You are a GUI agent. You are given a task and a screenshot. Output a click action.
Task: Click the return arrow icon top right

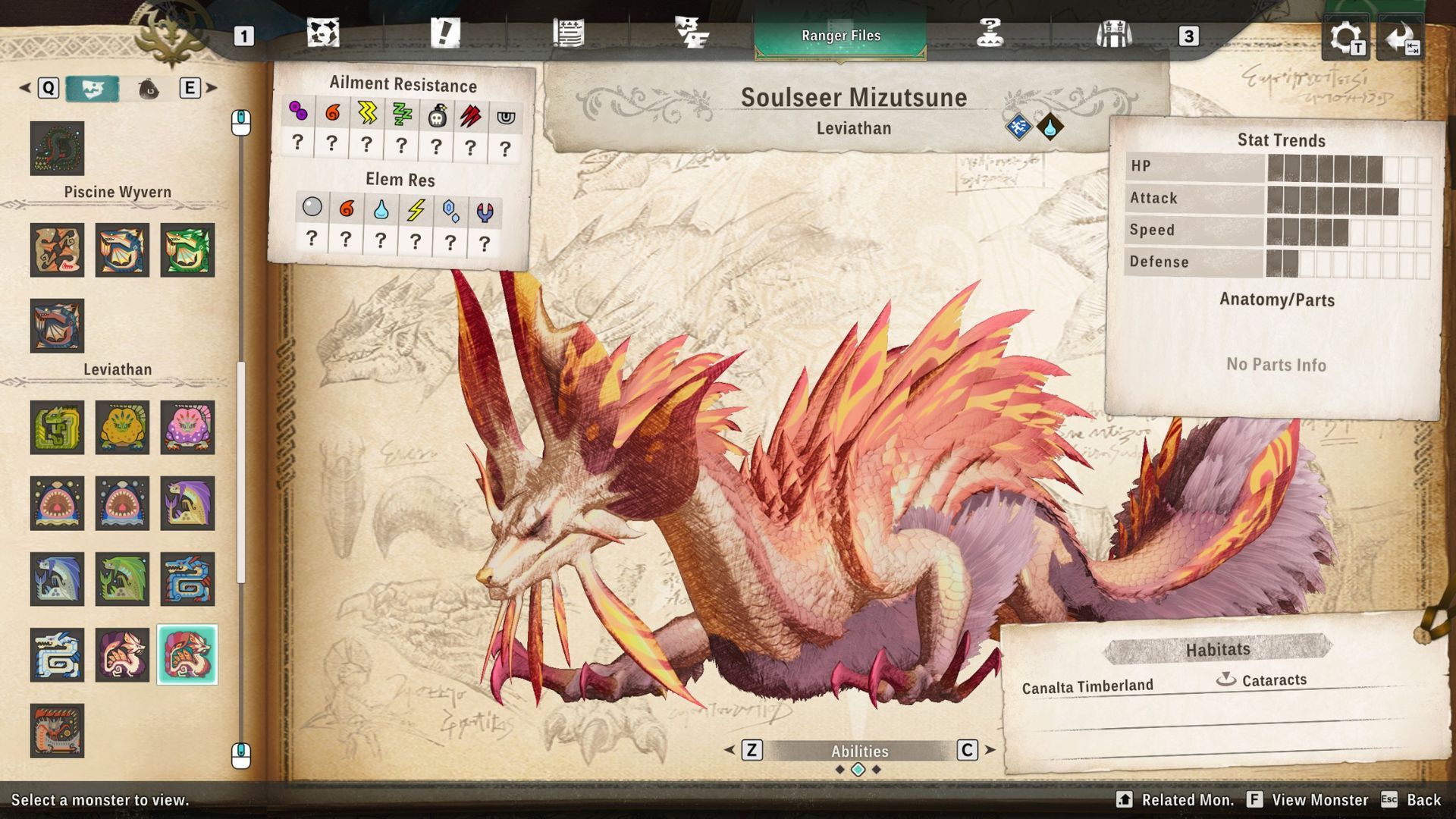[x=1401, y=38]
